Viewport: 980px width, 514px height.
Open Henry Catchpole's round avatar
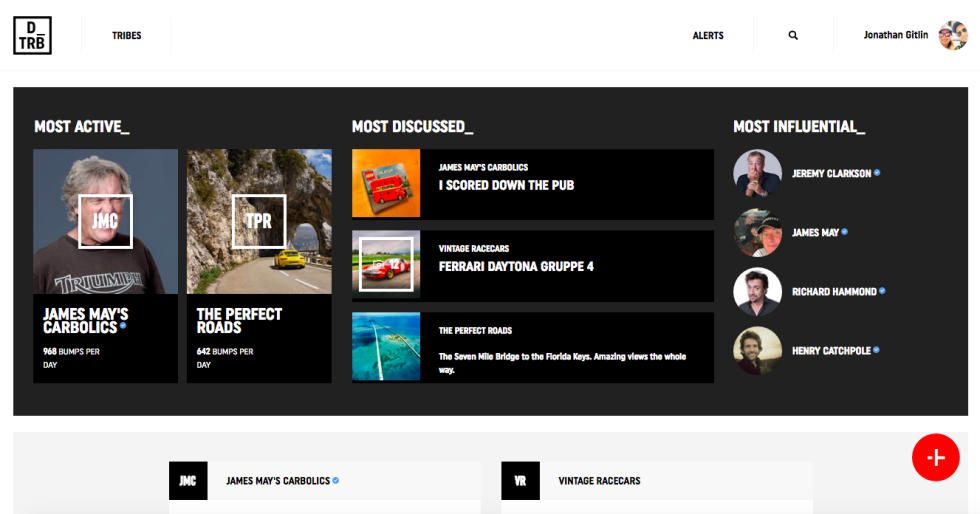pyautogui.click(x=758, y=351)
